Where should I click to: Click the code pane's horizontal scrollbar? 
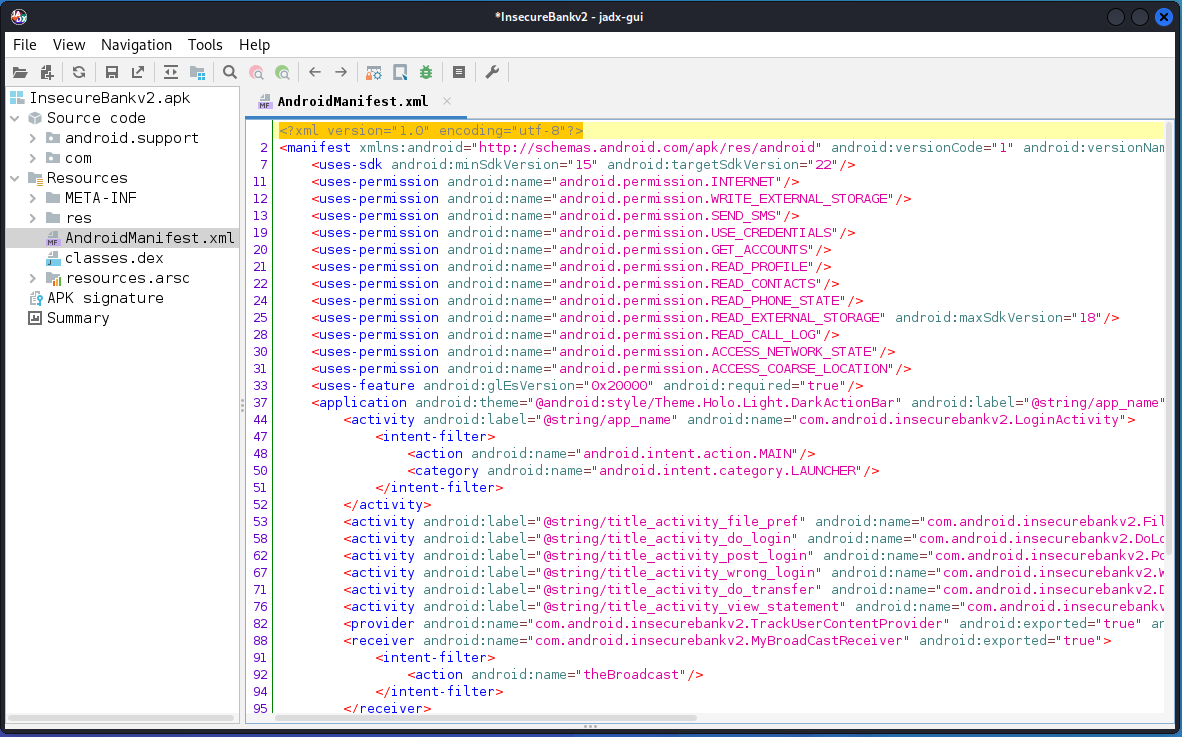click(486, 718)
